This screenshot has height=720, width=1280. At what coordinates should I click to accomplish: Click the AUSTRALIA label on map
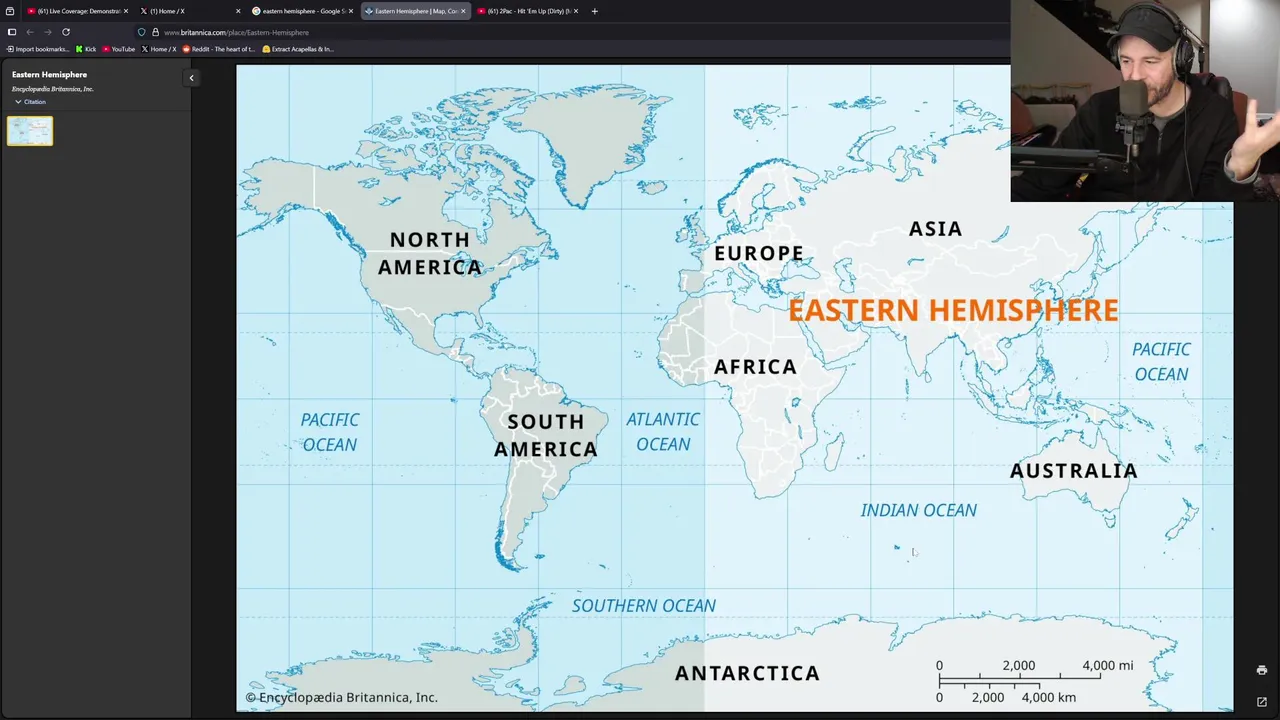(x=1073, y=471)
